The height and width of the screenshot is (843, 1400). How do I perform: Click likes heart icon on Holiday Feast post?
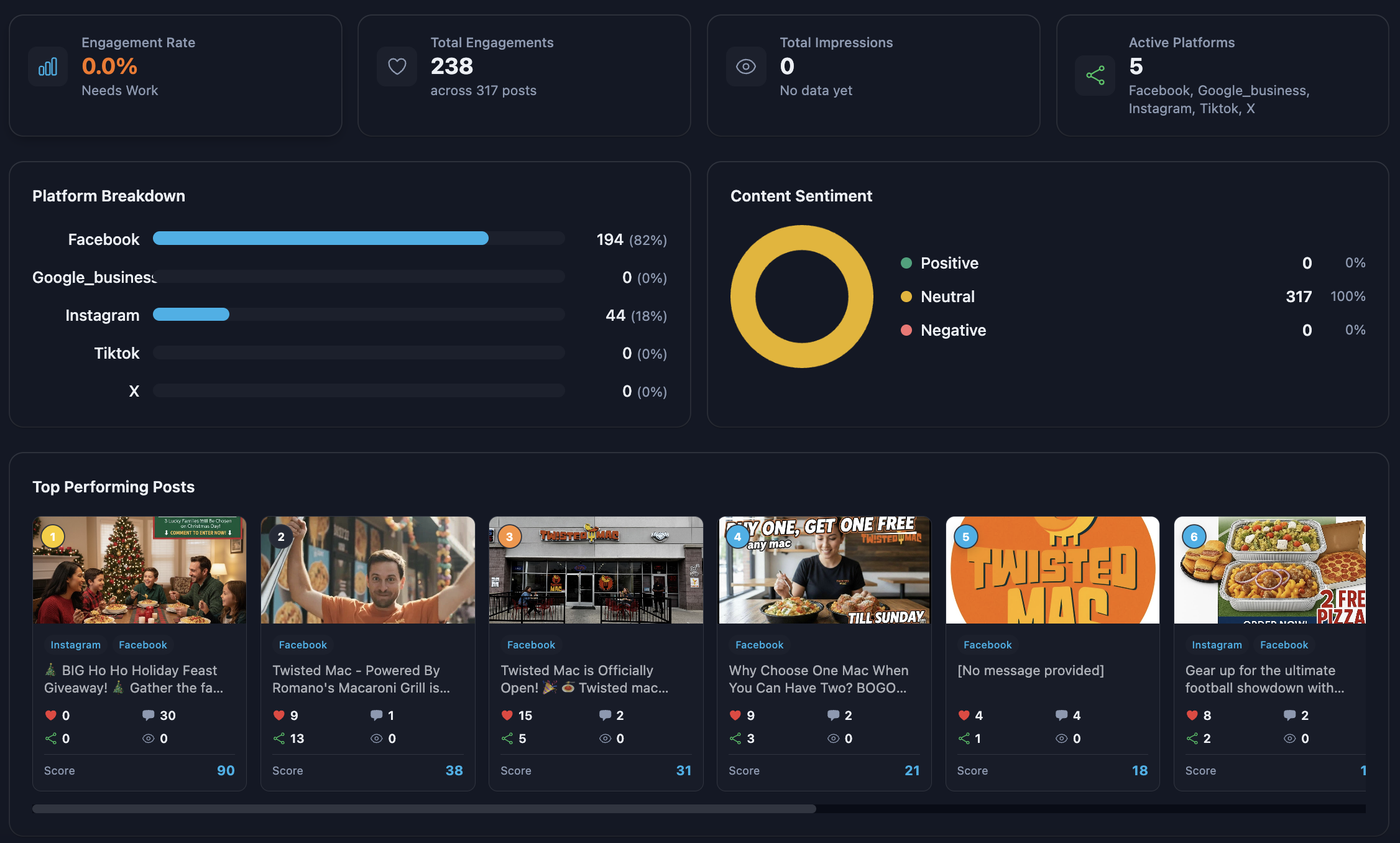51,716
